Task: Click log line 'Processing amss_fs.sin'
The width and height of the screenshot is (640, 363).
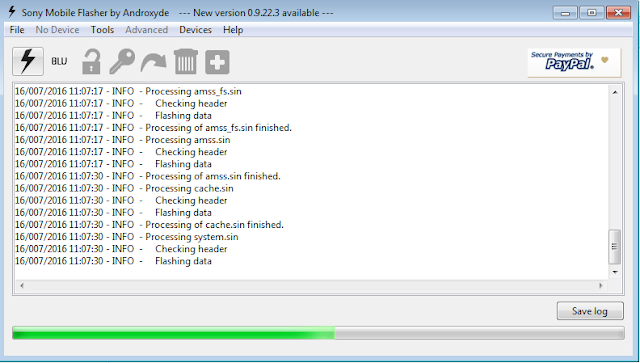Action: pyautogui.click(x=128, y=91)
